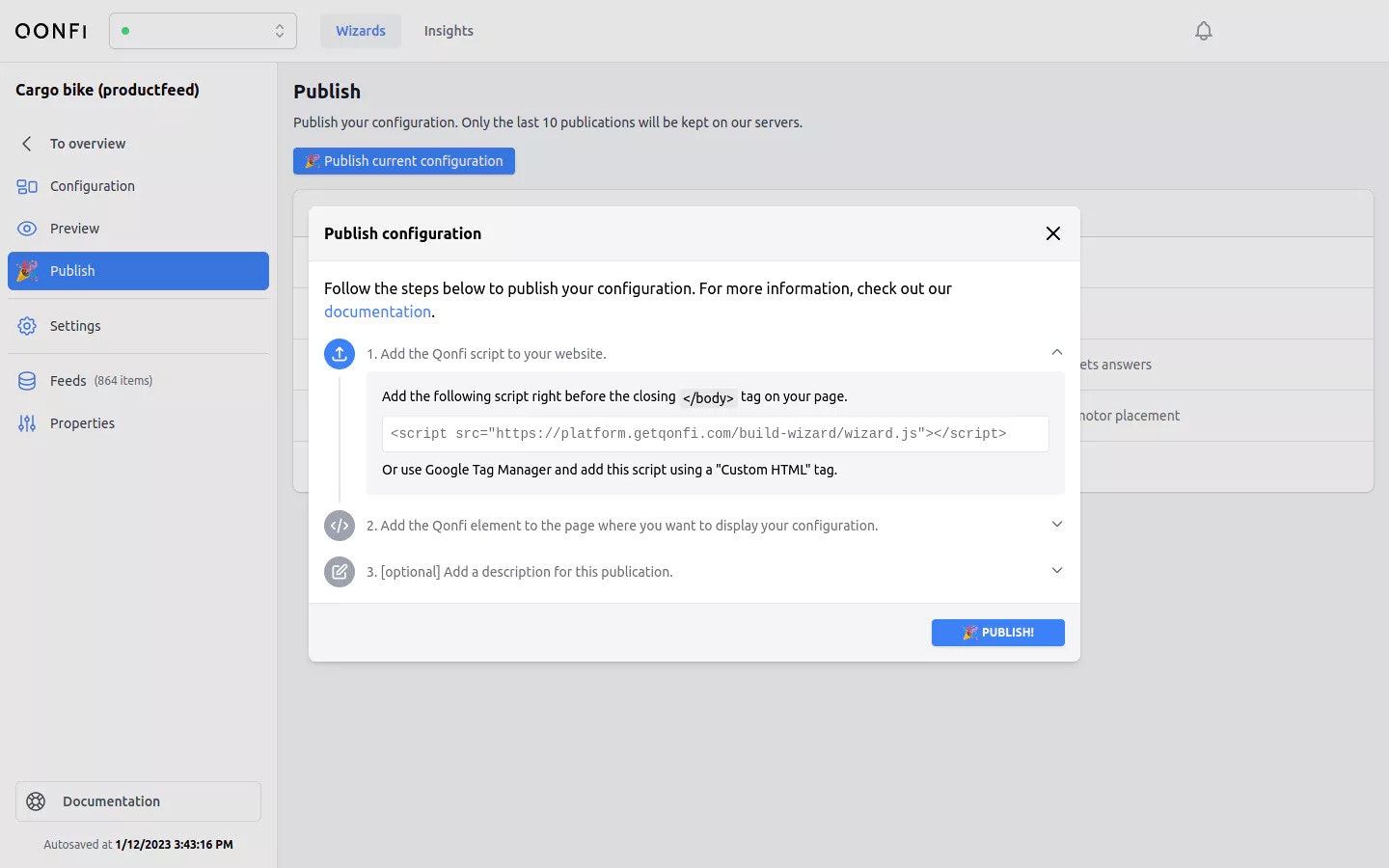Switch to the Insights tab
The width and height of the screenshot is (1389, 868).
(x=449, y=31)
